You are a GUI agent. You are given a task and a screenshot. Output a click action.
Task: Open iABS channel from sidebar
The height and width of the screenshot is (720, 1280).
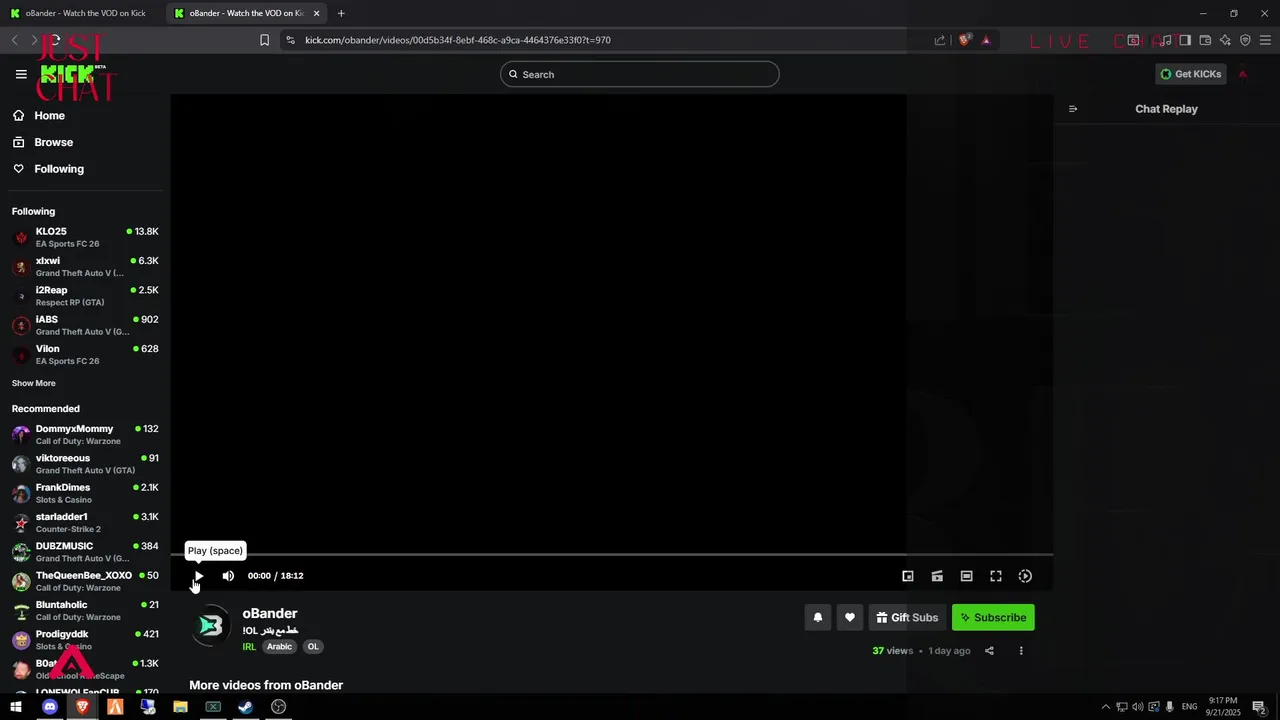[85, 325]
